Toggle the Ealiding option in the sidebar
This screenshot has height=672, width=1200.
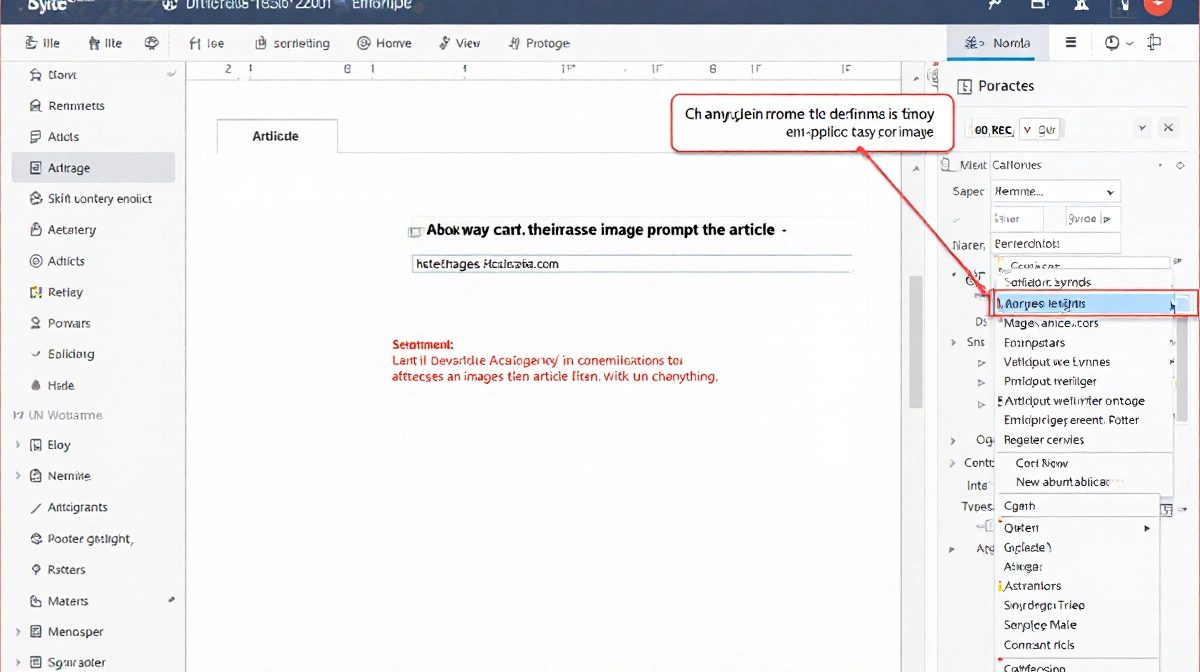tap(34, 353)
